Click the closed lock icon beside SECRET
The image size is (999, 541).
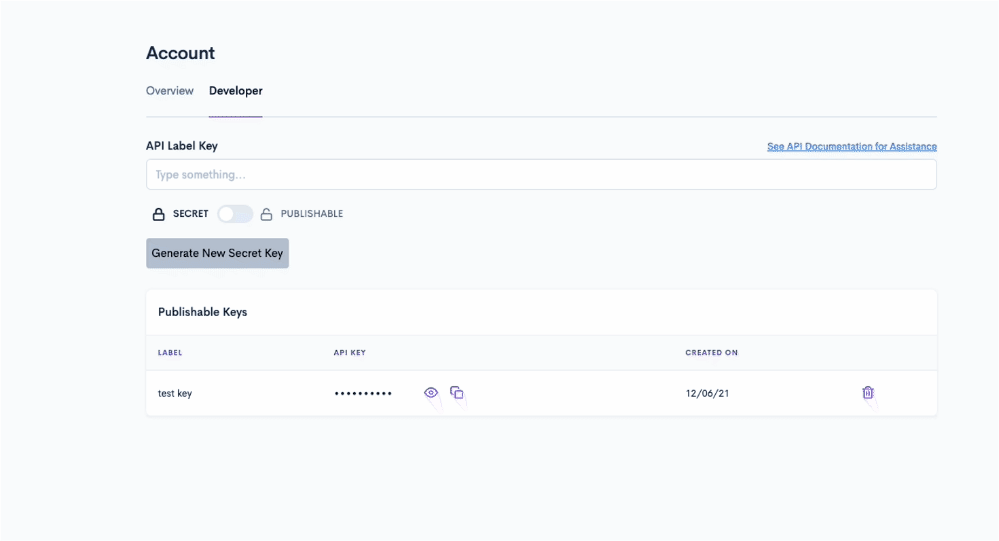158,214
